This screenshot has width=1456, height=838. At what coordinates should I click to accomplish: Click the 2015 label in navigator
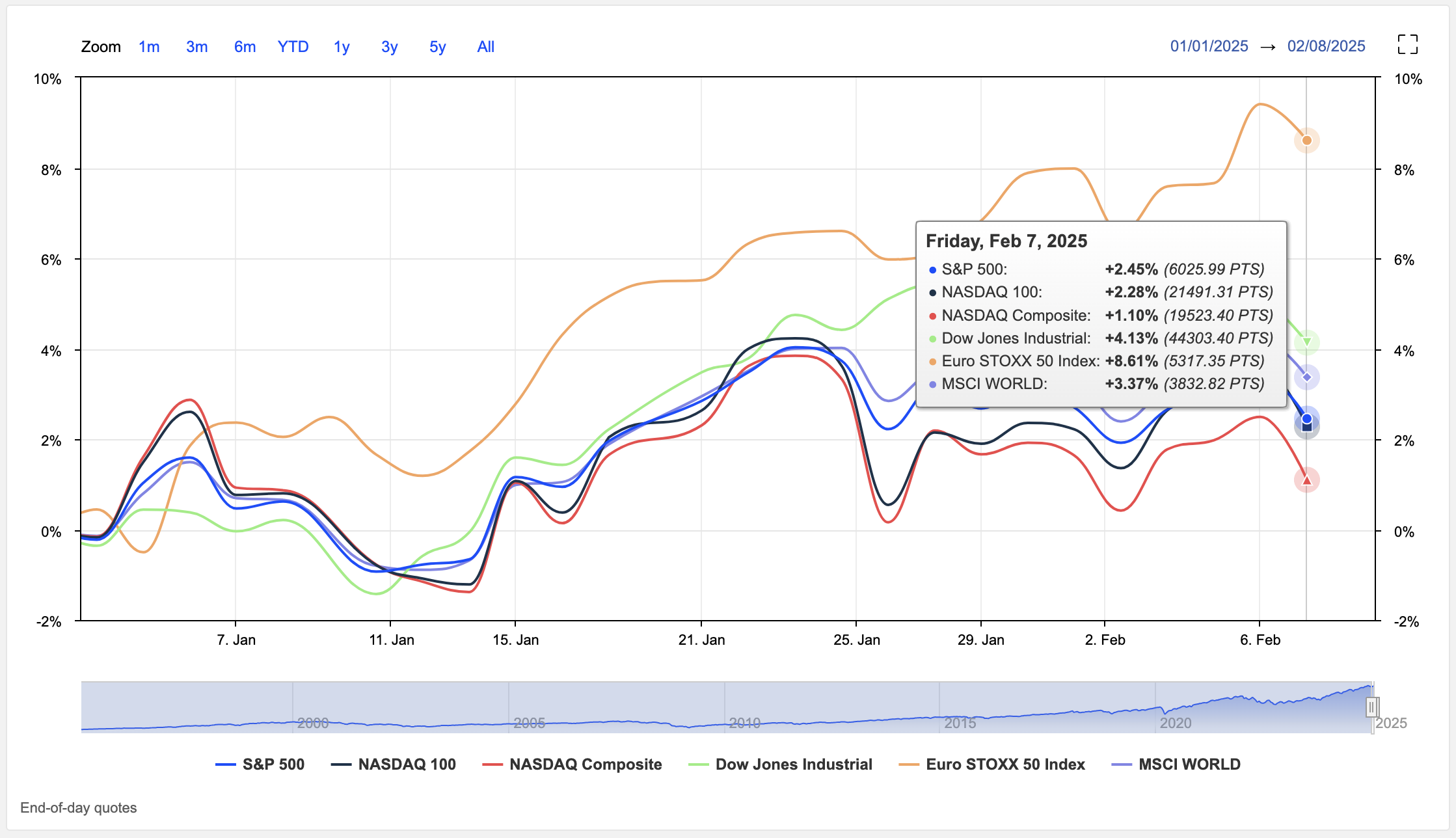(960, 723)
